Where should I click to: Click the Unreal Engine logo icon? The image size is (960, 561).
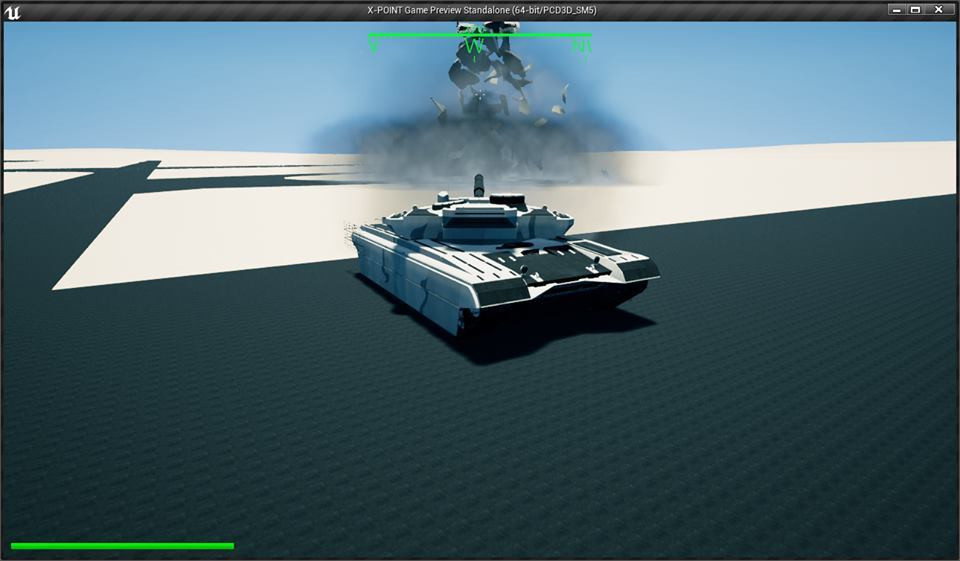(12, 12)
